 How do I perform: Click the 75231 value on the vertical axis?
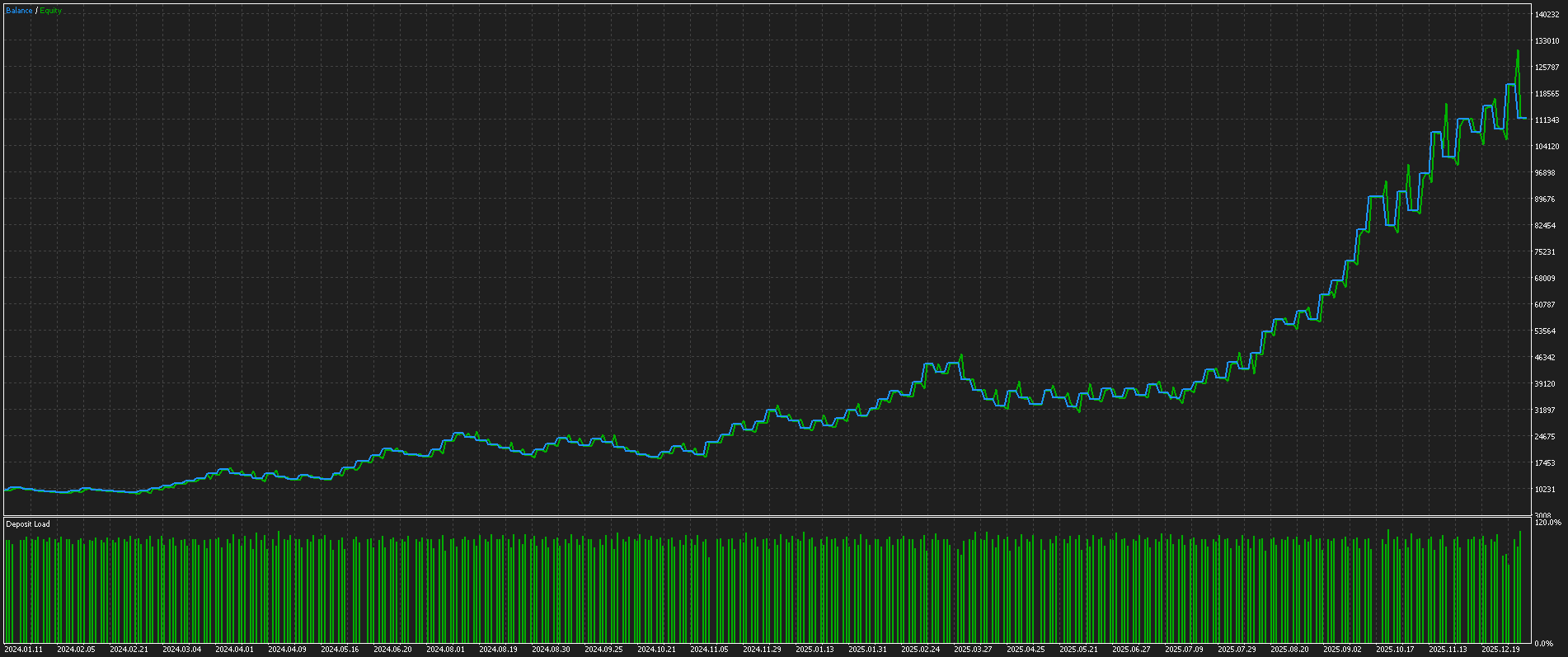click(1545, 252)
